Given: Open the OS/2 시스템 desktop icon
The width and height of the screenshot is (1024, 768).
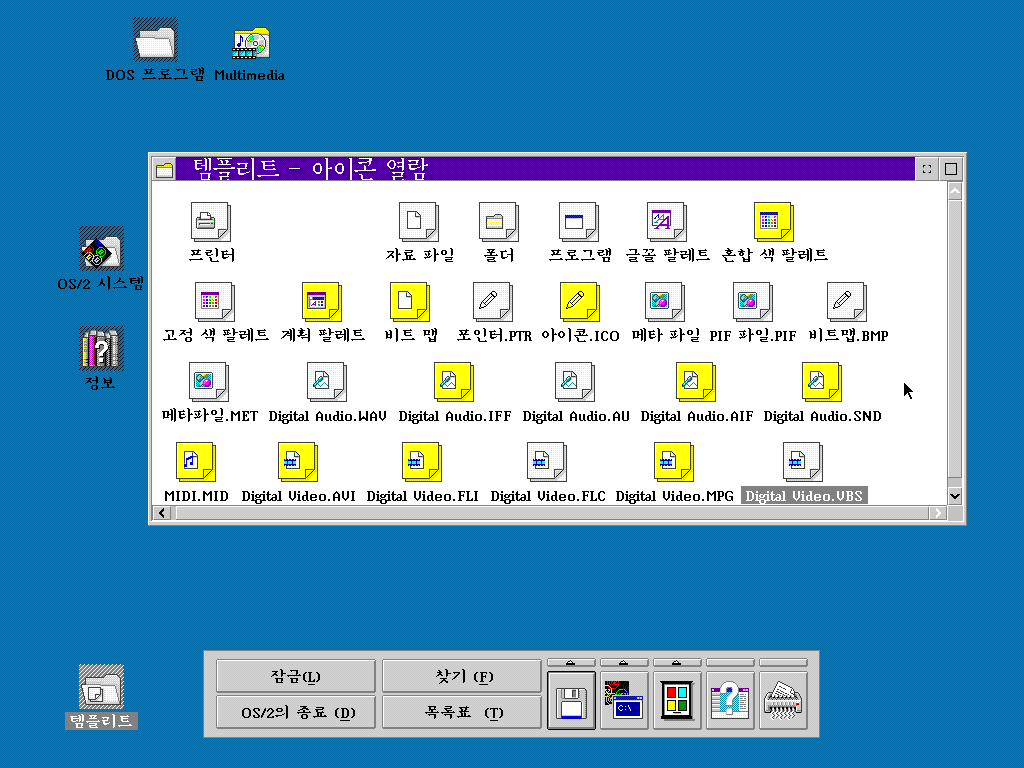Looking at the screenshot, I should 101,249.
